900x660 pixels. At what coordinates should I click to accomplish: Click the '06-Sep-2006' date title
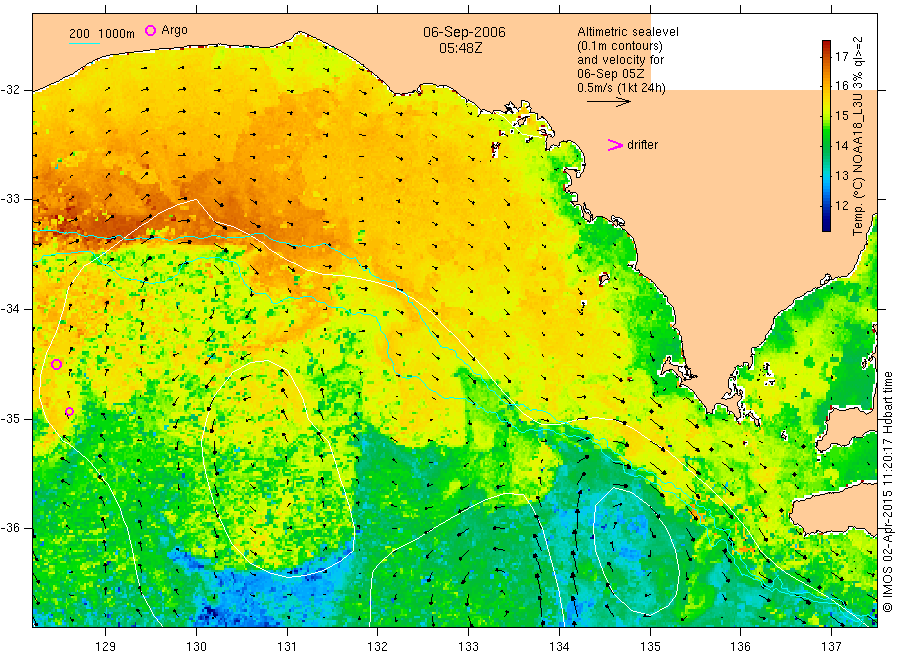[x=464, y=32]
